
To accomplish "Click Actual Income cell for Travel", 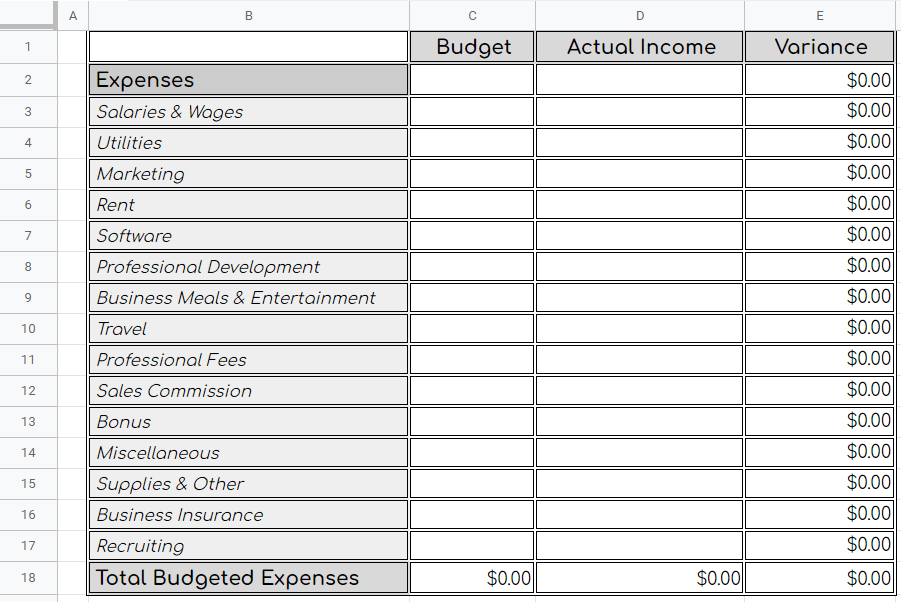I will [640, 328].
